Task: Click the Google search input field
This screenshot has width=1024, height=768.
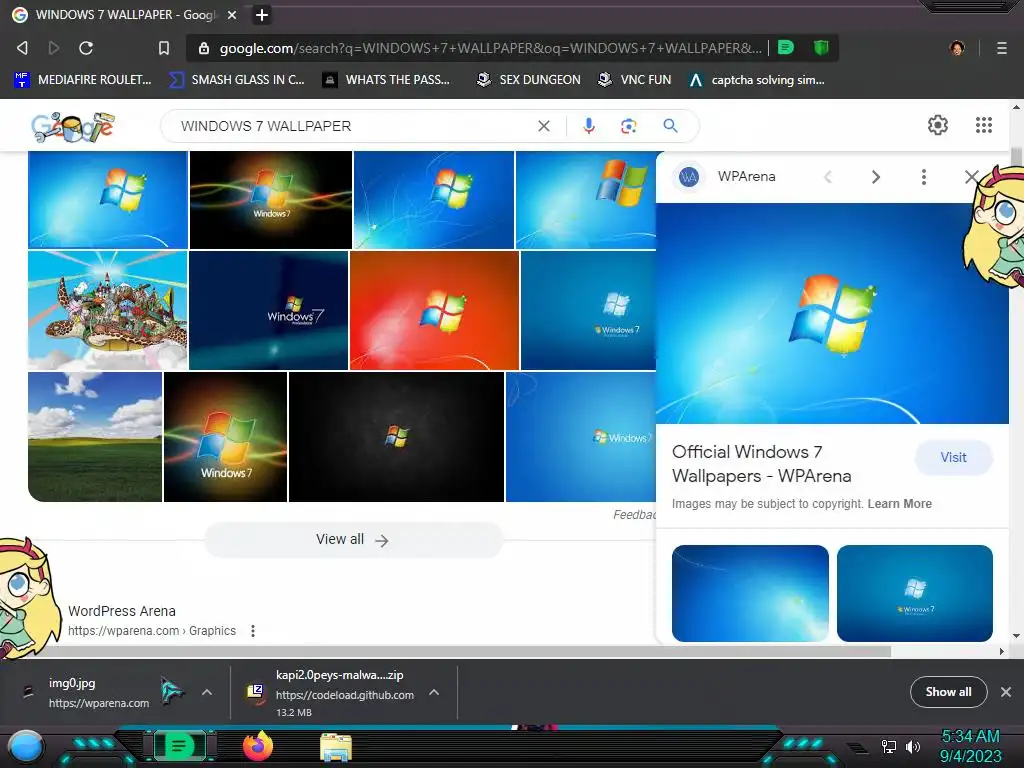Action: 353,126
